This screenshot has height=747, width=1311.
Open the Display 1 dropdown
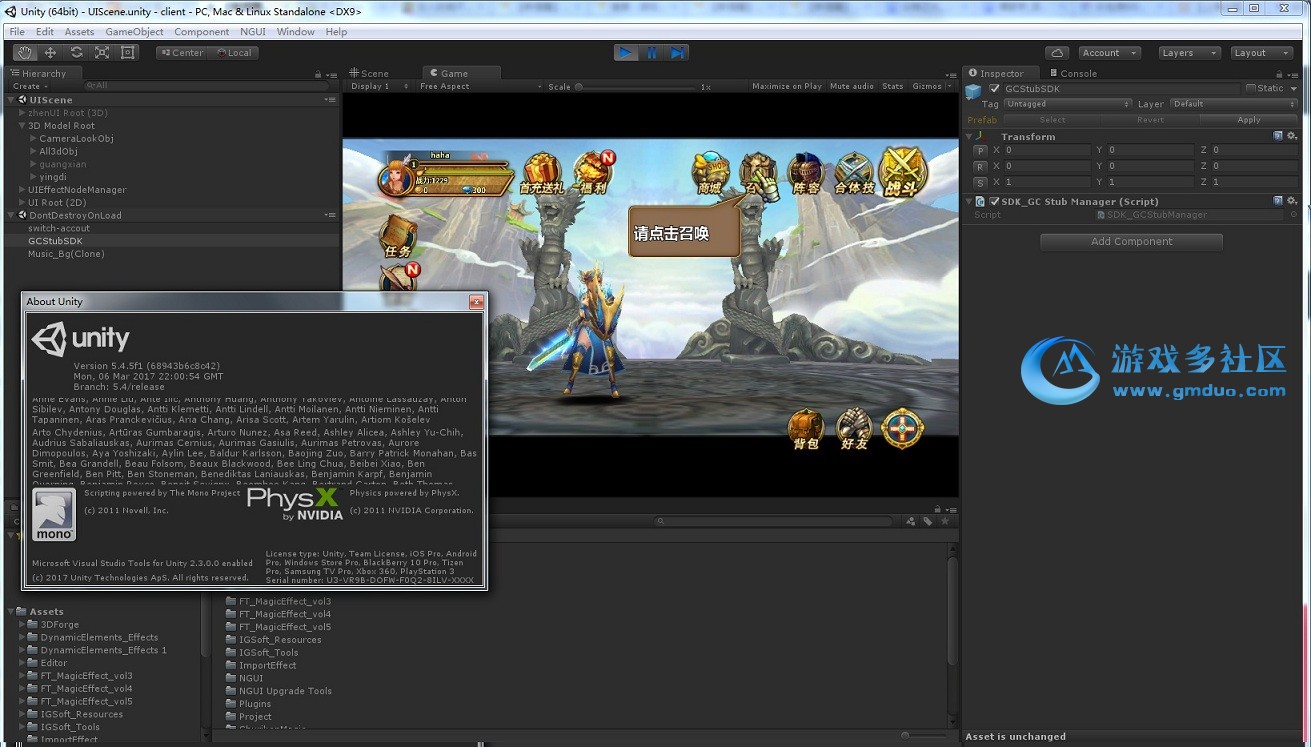coord(381,87)
